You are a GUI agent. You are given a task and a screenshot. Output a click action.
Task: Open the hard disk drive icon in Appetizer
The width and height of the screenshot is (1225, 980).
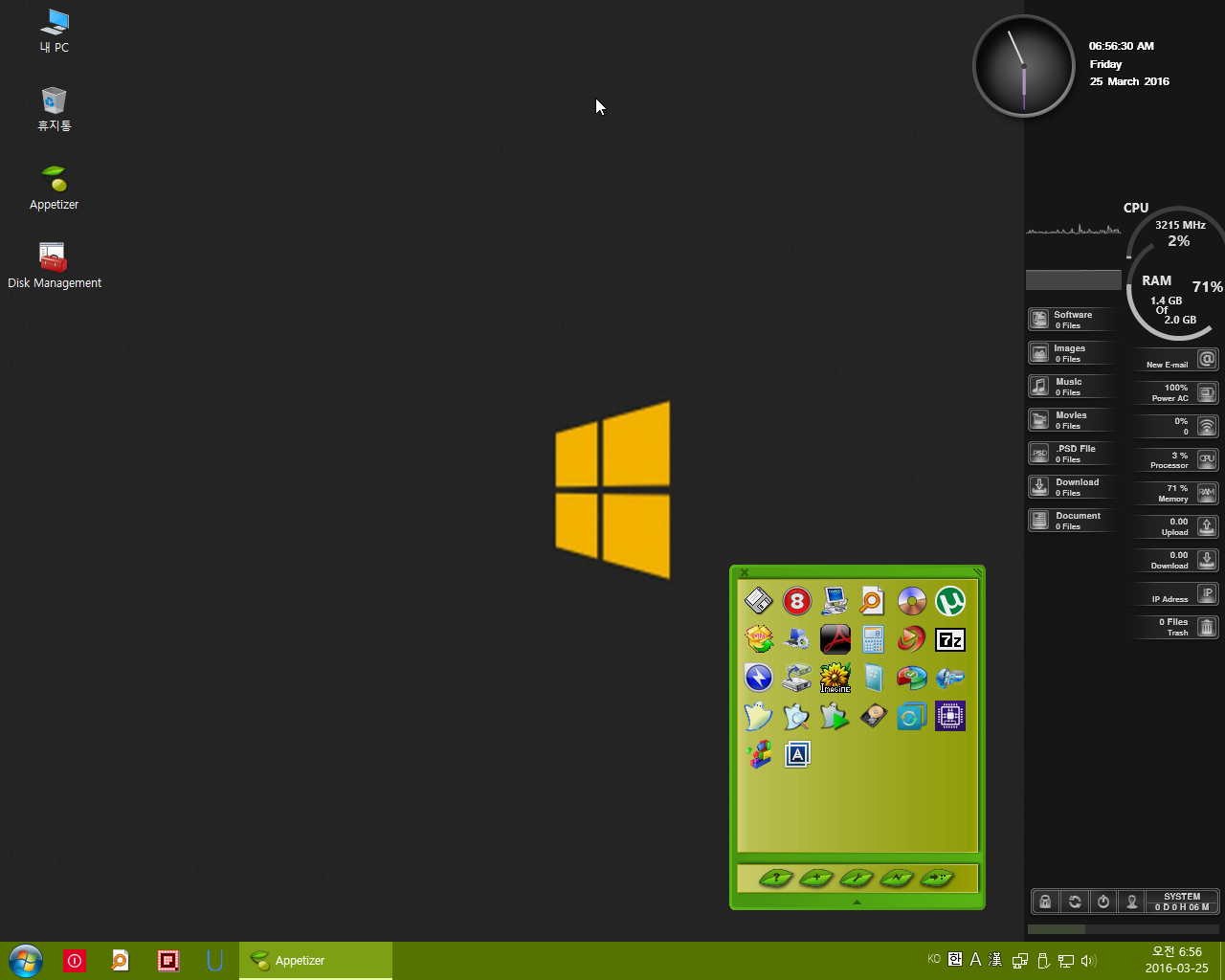pos(874,716)
